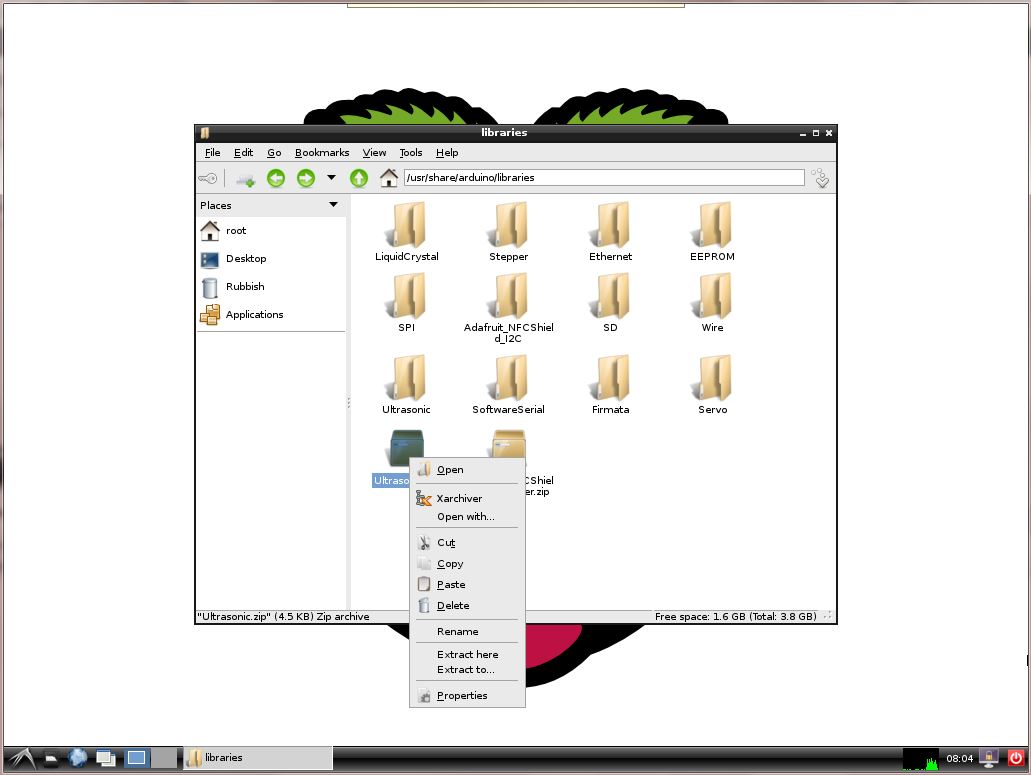
Task: Select the Adafruit_NFCShield_I2C folder
Action: [x=508, y=308]
